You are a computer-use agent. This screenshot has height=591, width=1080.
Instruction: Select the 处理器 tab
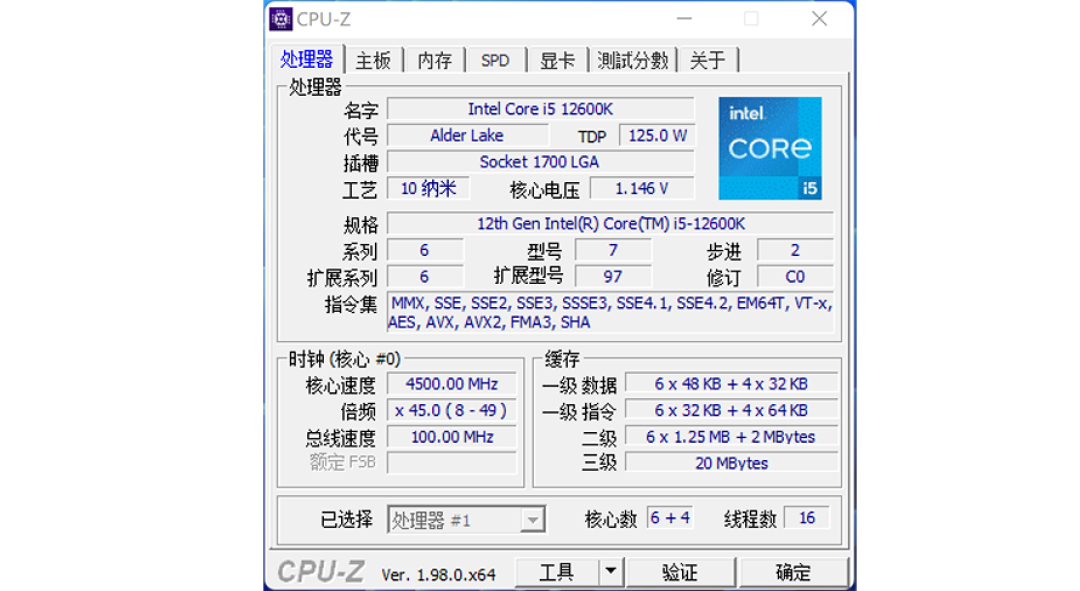307,59
